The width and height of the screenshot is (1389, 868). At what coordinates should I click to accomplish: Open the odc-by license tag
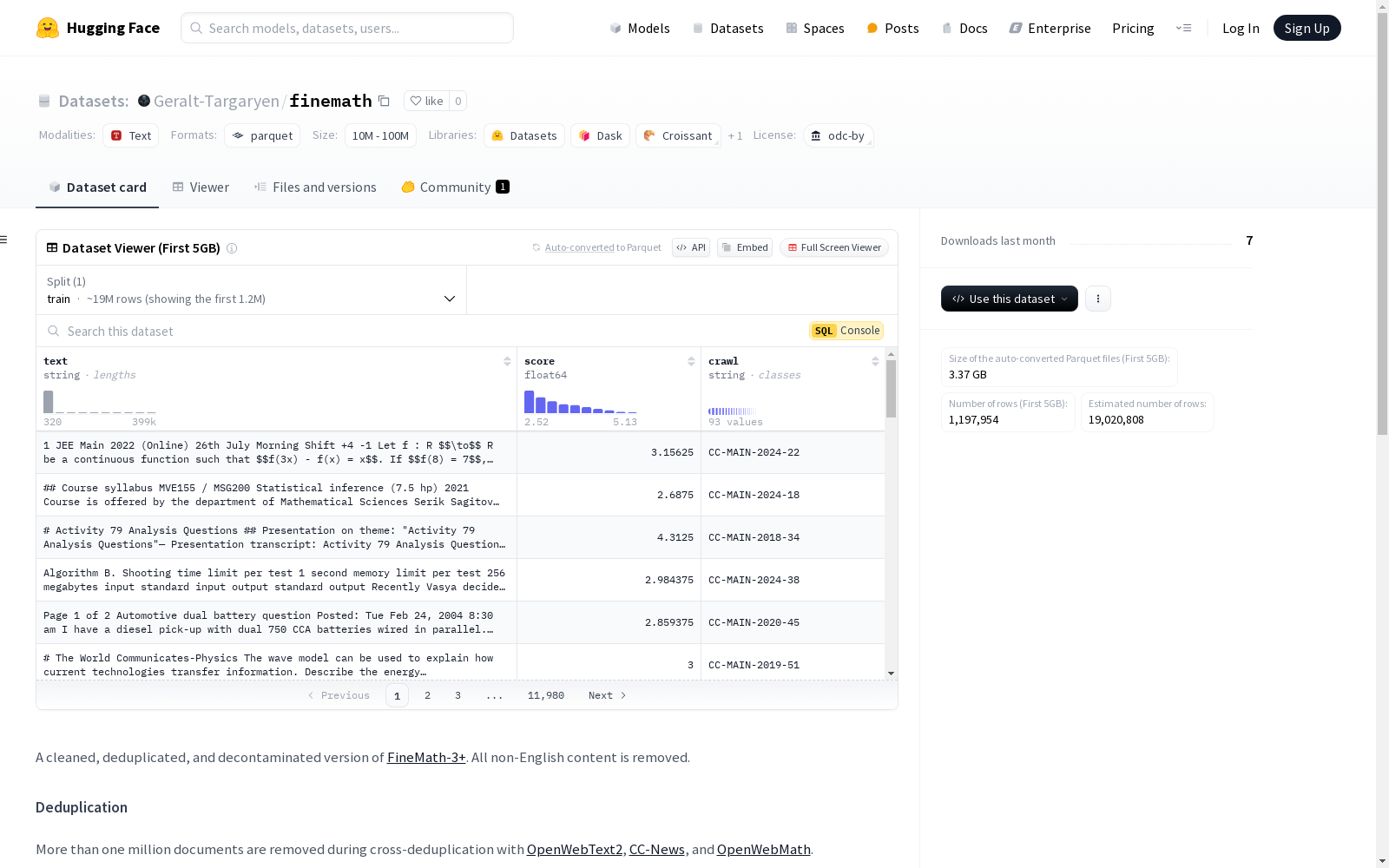click(x=838, y=135)
